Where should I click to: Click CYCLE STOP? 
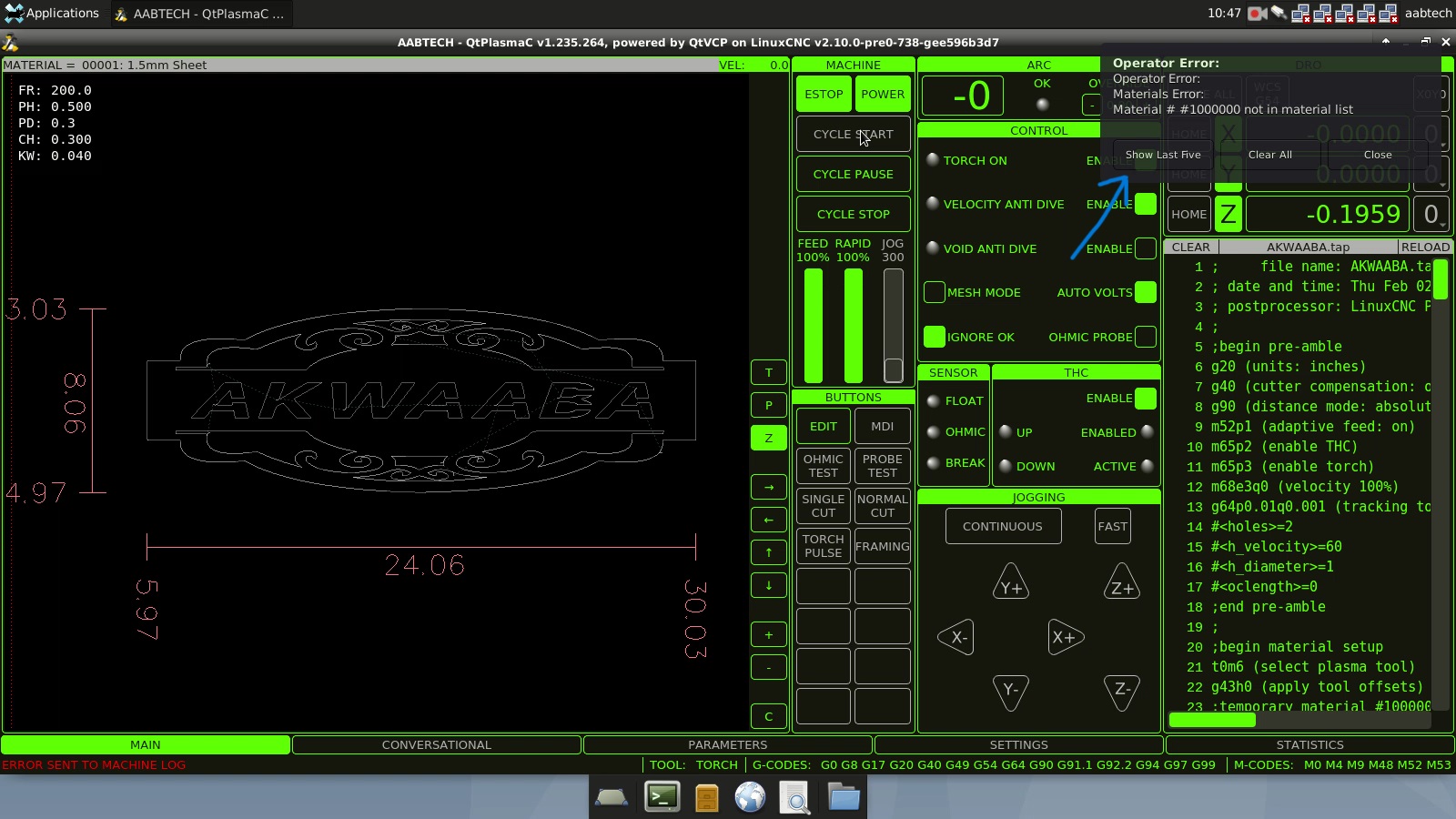coord(854,214)
